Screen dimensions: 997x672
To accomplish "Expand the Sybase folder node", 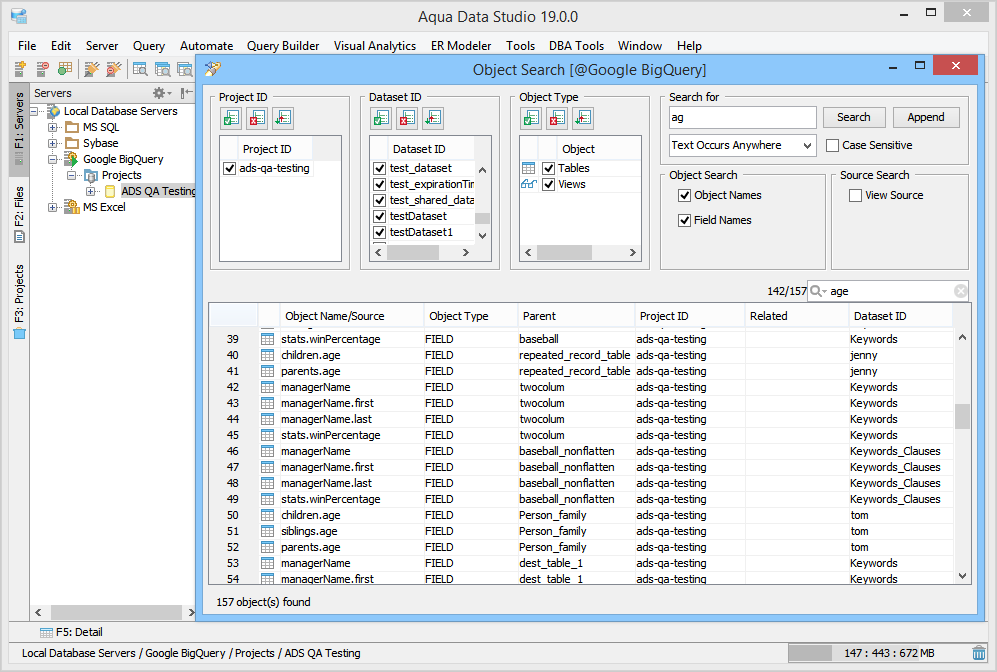I will tap(53, 143).
